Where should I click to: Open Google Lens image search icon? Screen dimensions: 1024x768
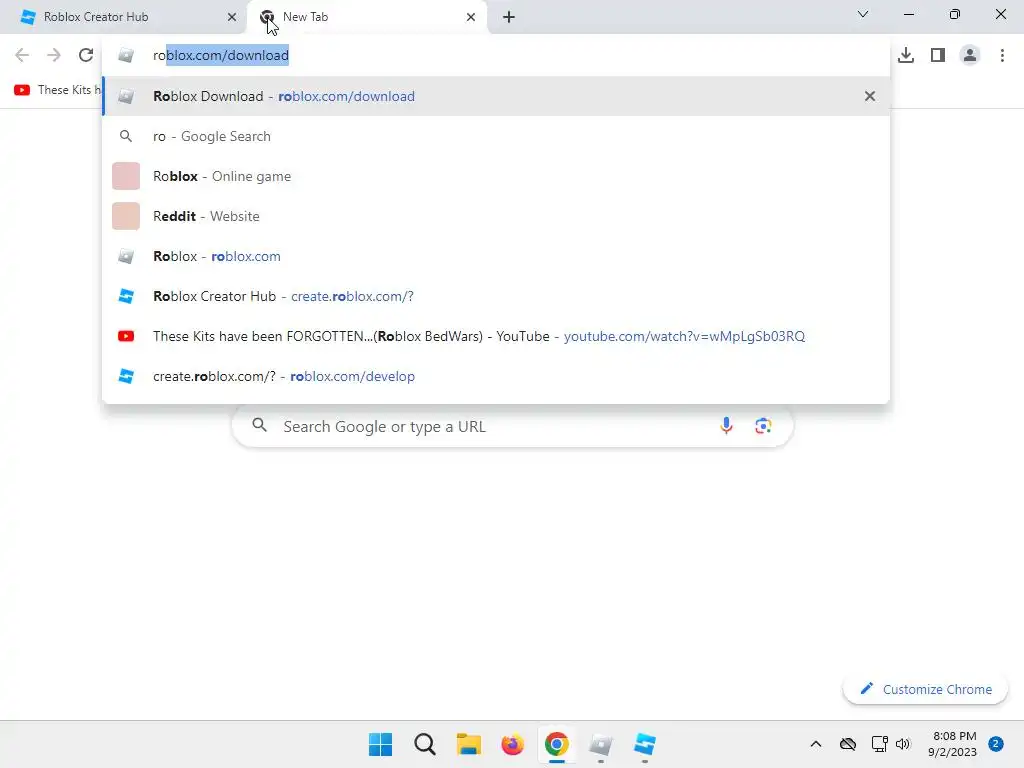(763, 426)
